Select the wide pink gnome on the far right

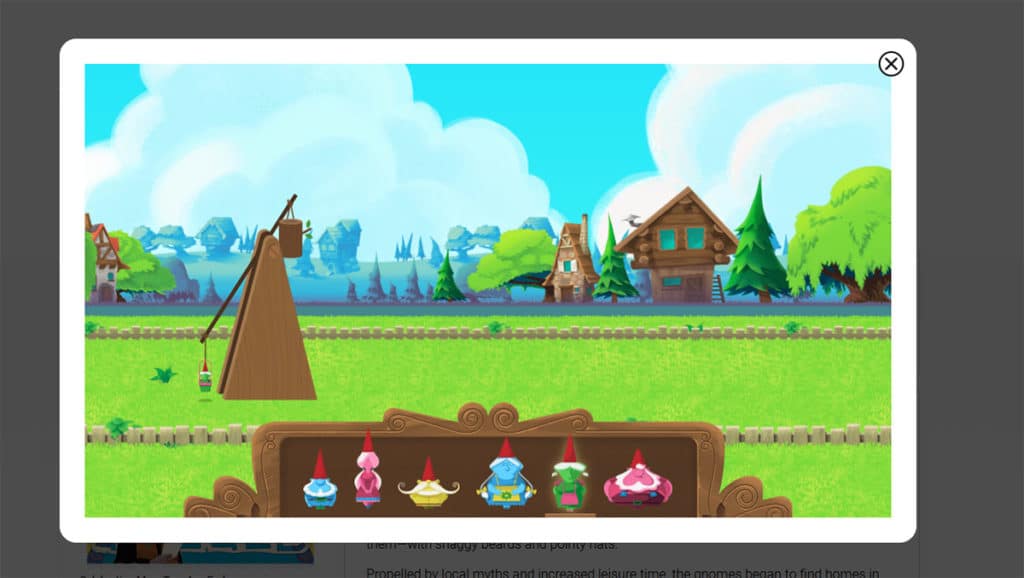click(x=640, y=485)
